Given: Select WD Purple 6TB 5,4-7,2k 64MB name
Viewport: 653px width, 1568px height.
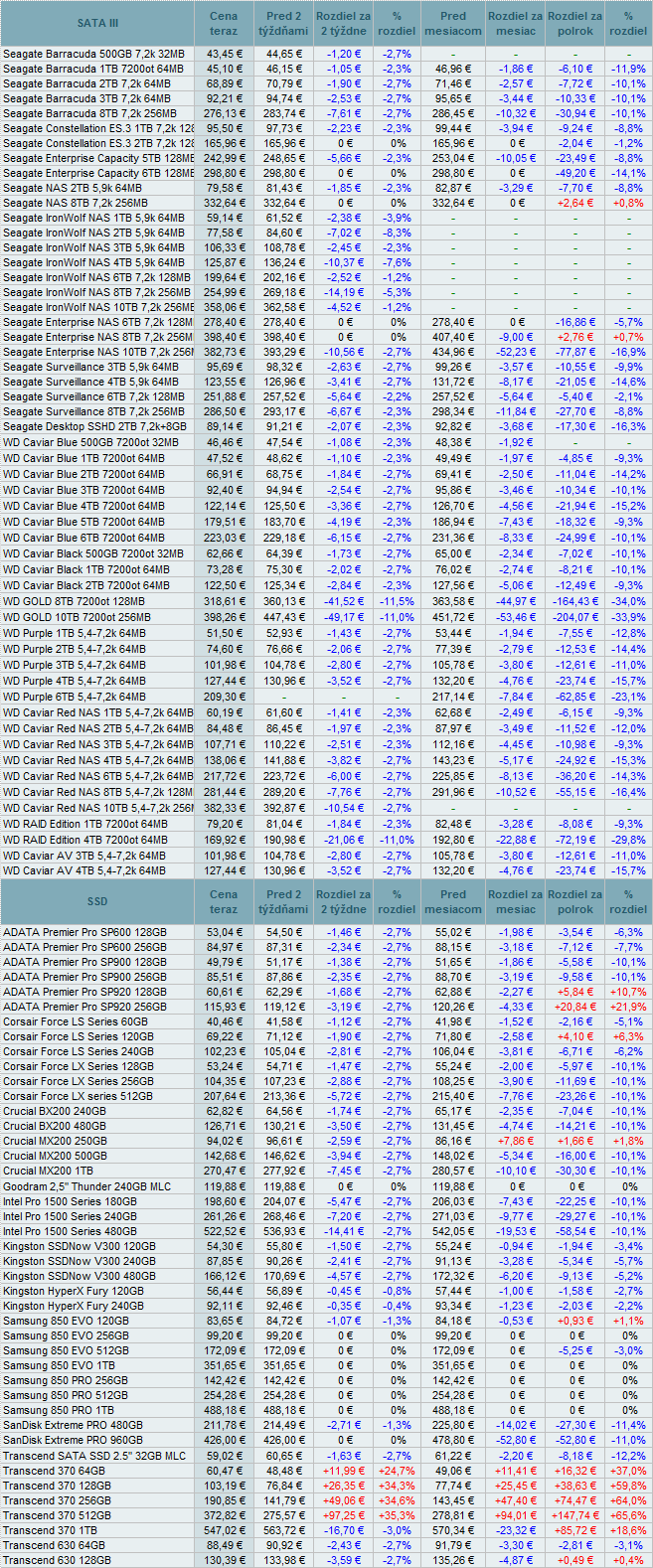Looking at the screenshot, I should click(x=75, y=697).
